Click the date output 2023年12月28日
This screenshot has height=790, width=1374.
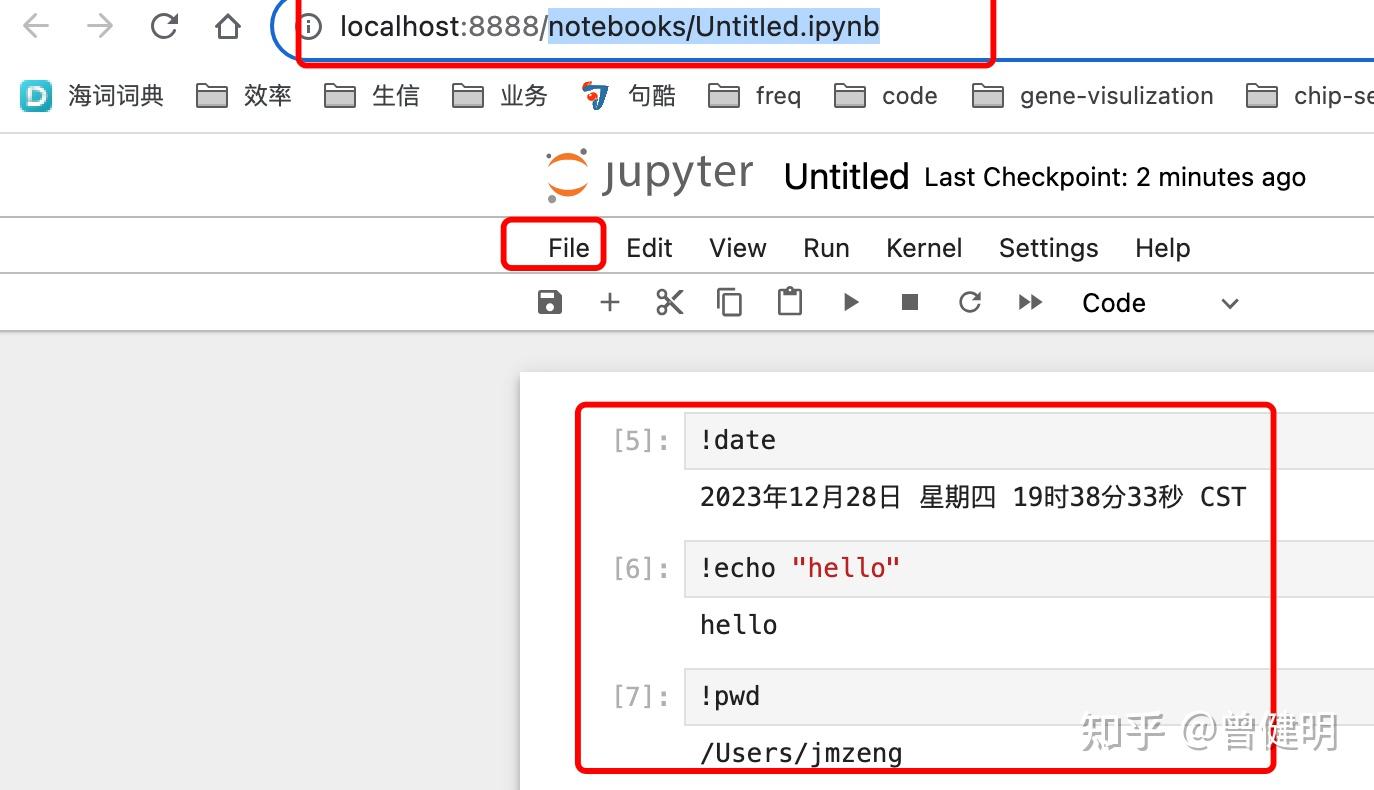pyautogui.click(x=973, y=497)
